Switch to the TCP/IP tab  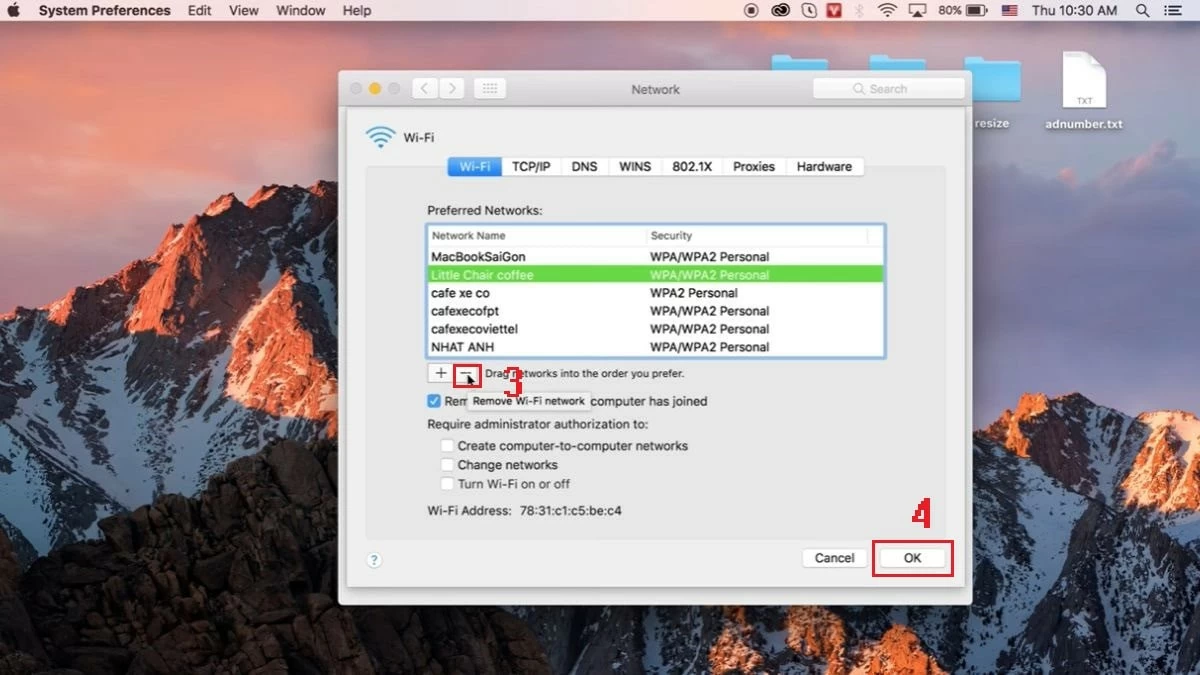[x=531, y=167]
